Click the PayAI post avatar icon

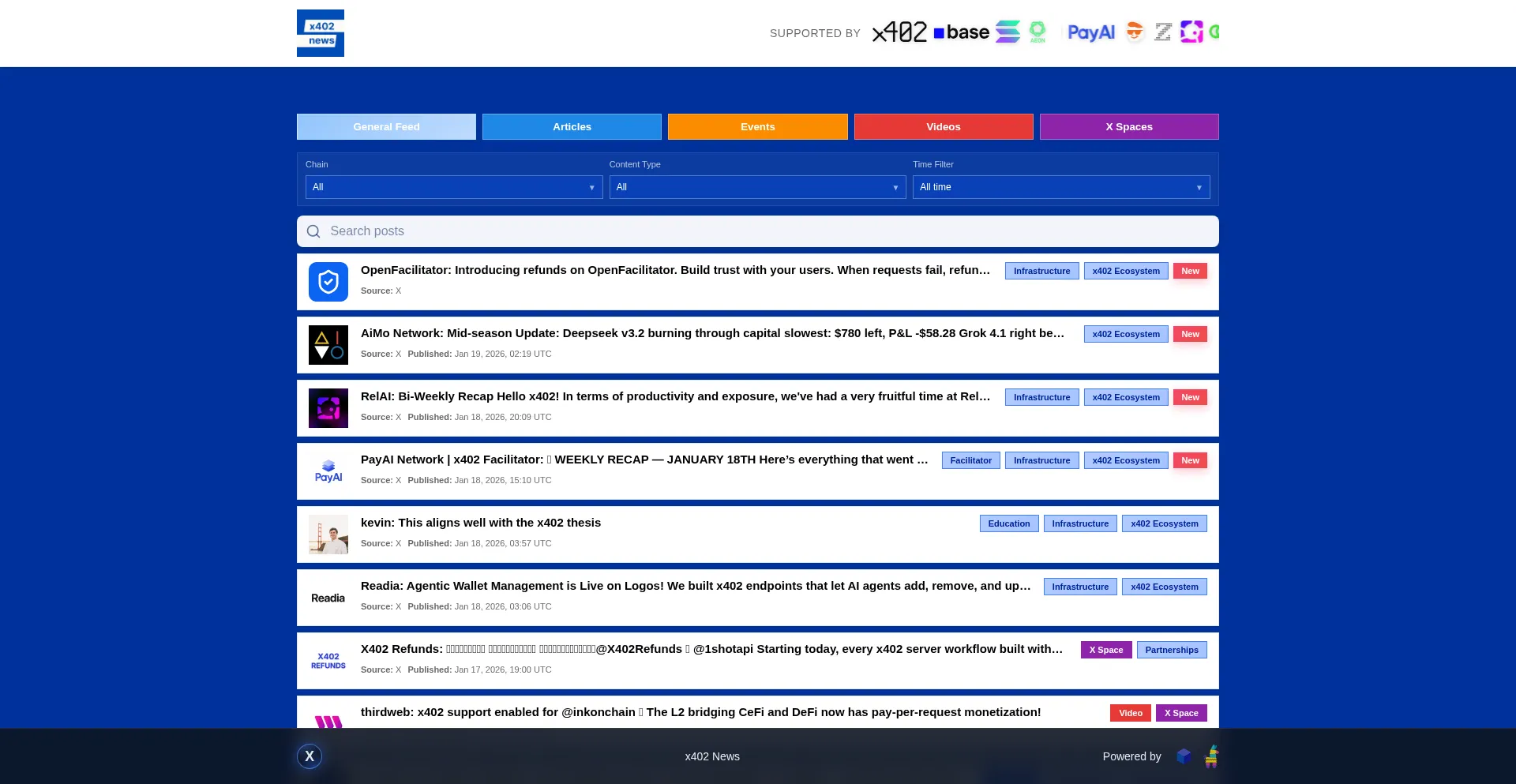[x=328, y=471]
